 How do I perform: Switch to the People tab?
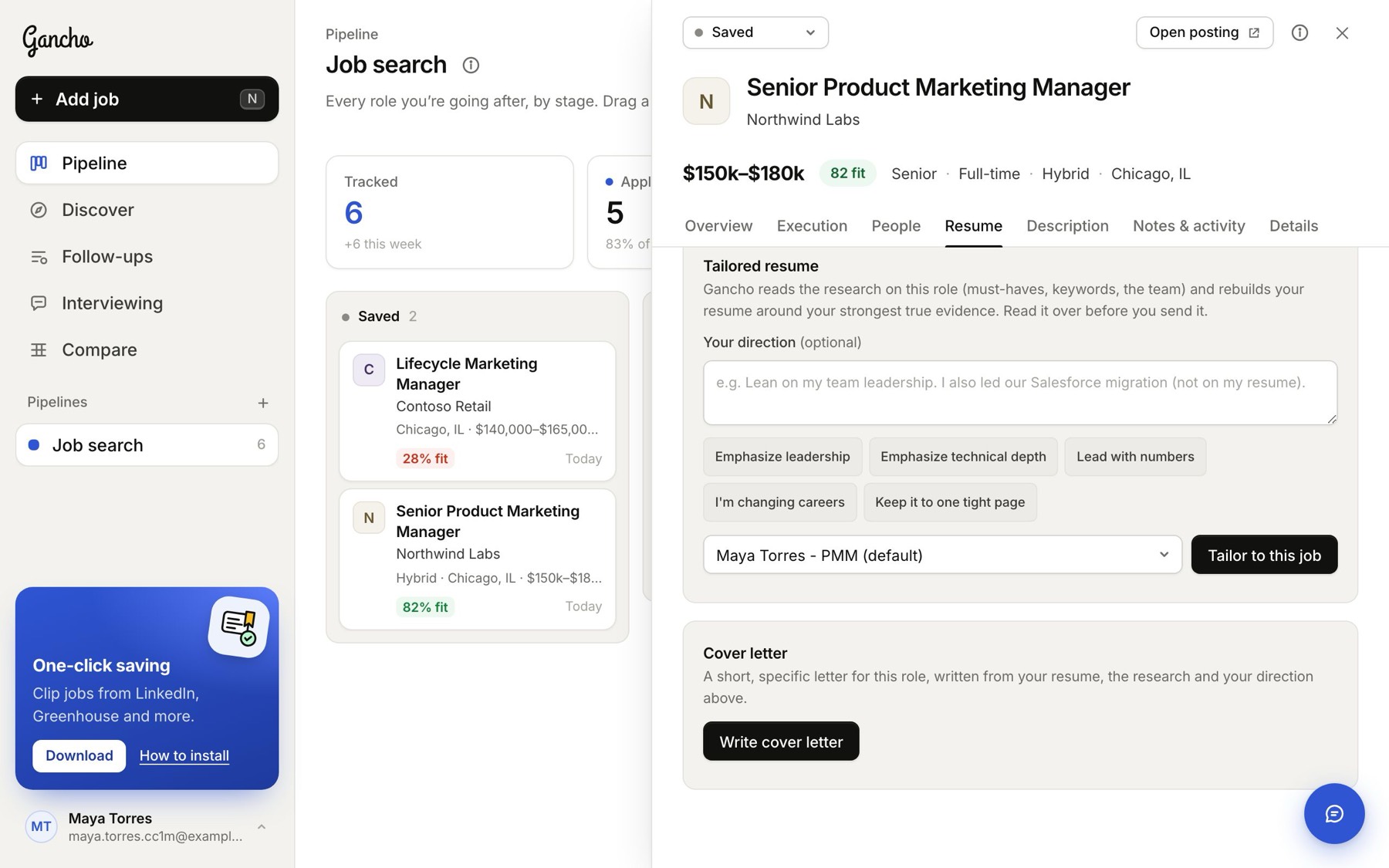pyautogui.click(x=896, y=226)
